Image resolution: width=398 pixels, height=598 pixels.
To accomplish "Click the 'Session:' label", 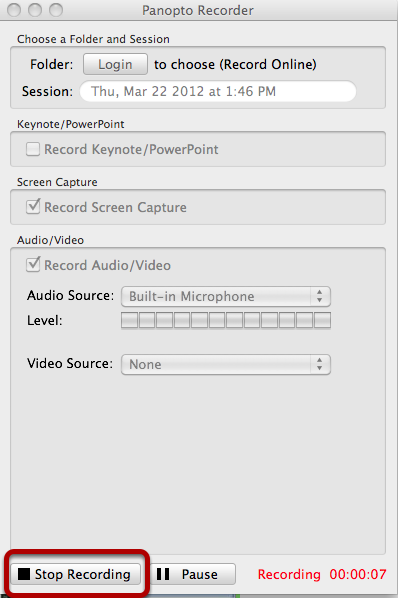I will pyautogui.click(x=47, y=92).
